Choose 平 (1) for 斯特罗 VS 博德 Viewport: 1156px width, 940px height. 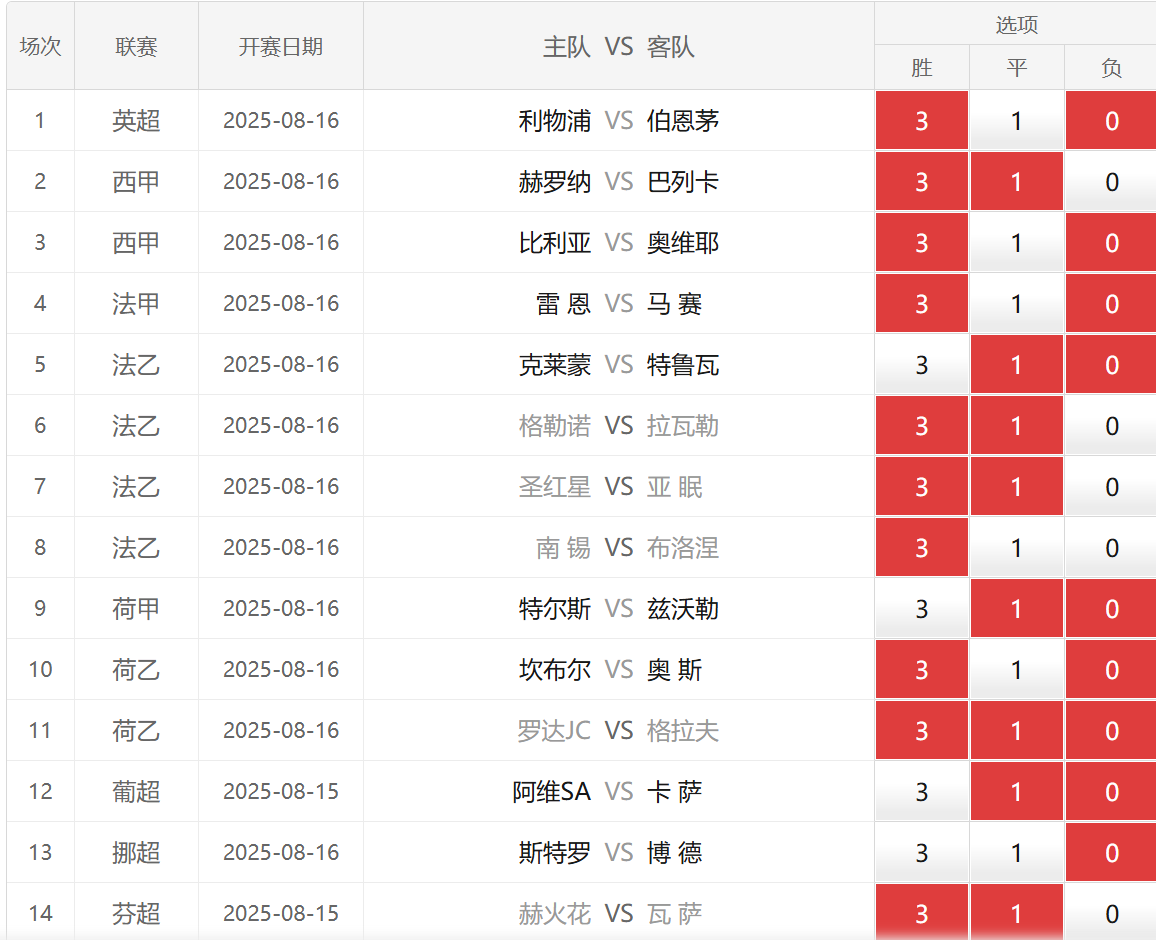[x=1017, y=852]
